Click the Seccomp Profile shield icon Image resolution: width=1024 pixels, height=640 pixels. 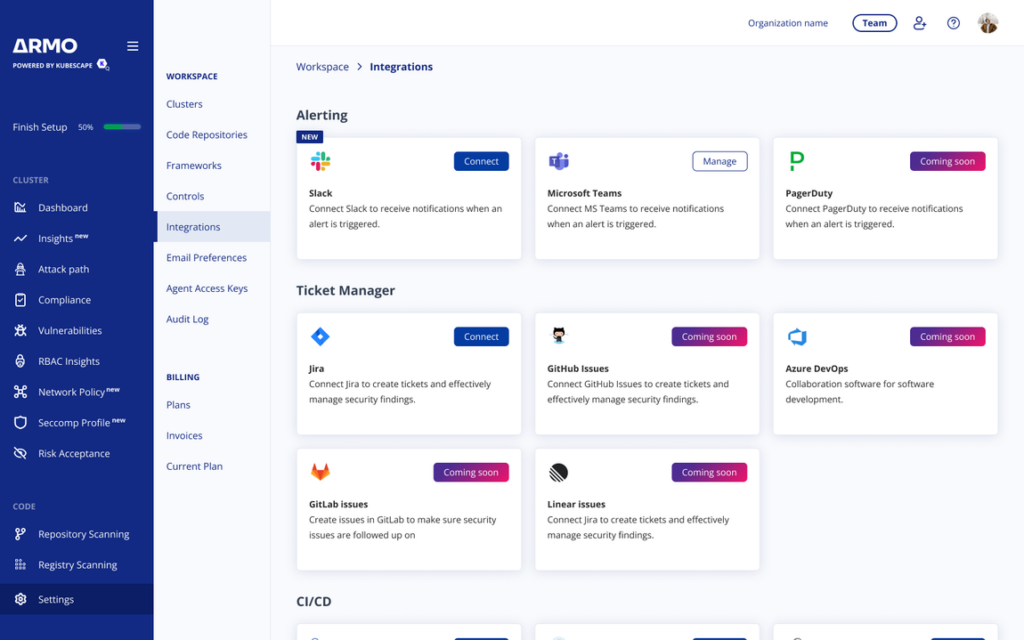[x=20, y=423]
